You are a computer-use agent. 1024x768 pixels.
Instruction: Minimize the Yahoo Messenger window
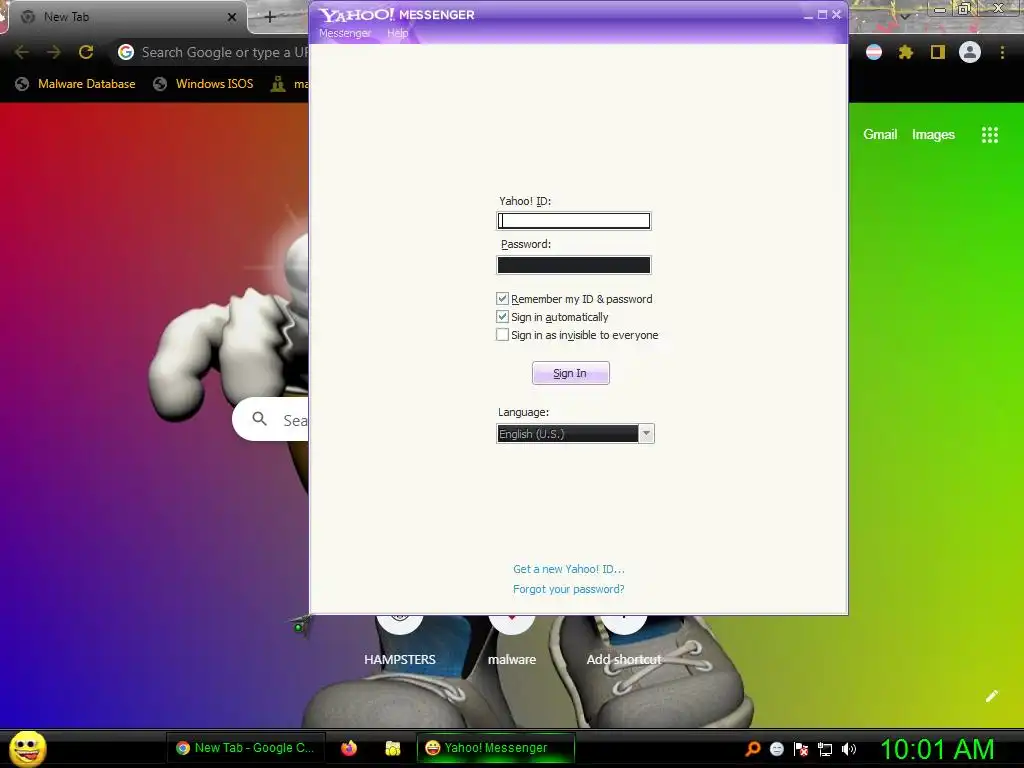[x=808, y=15]
